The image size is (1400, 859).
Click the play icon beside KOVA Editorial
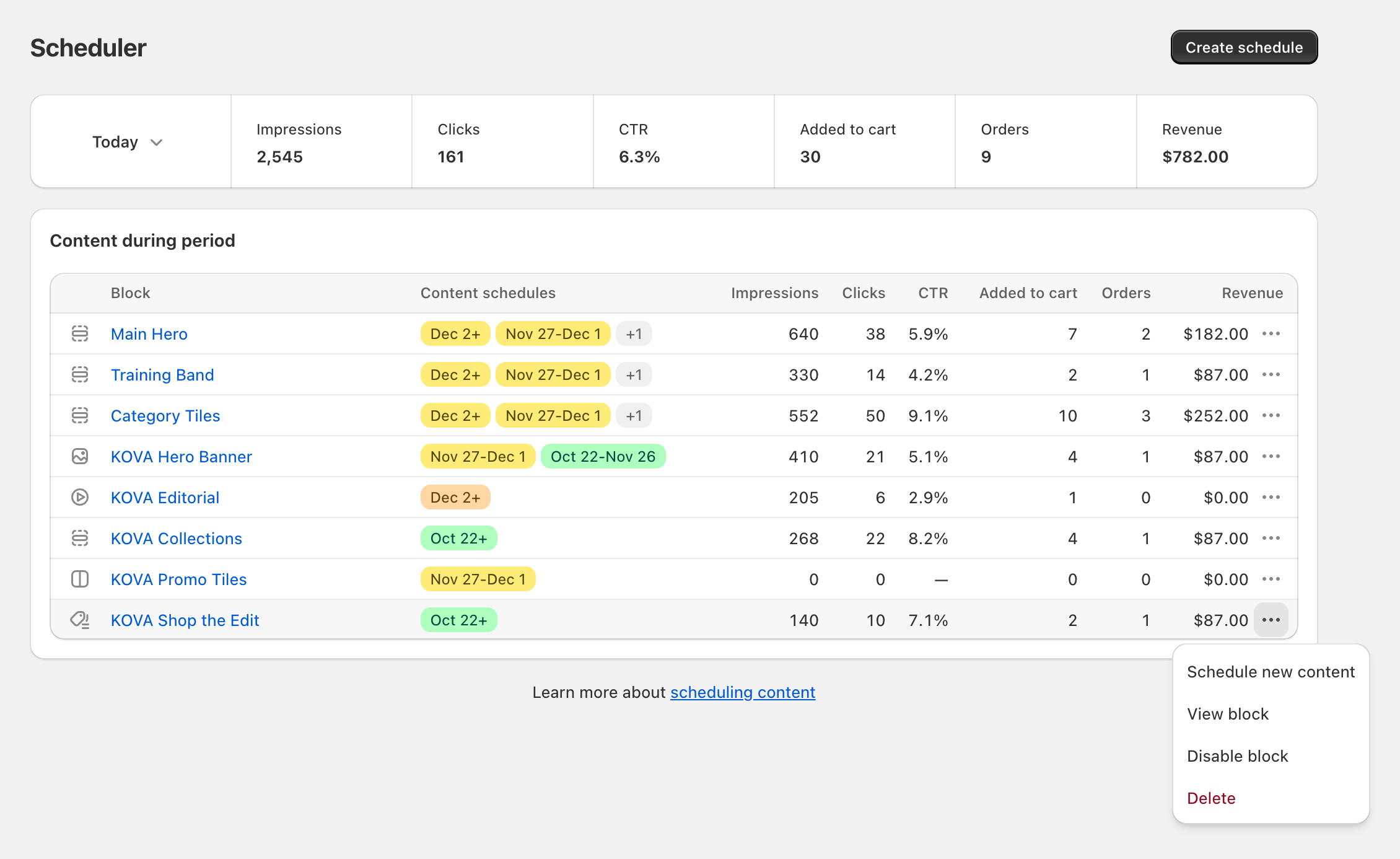(x=80, y=497)
